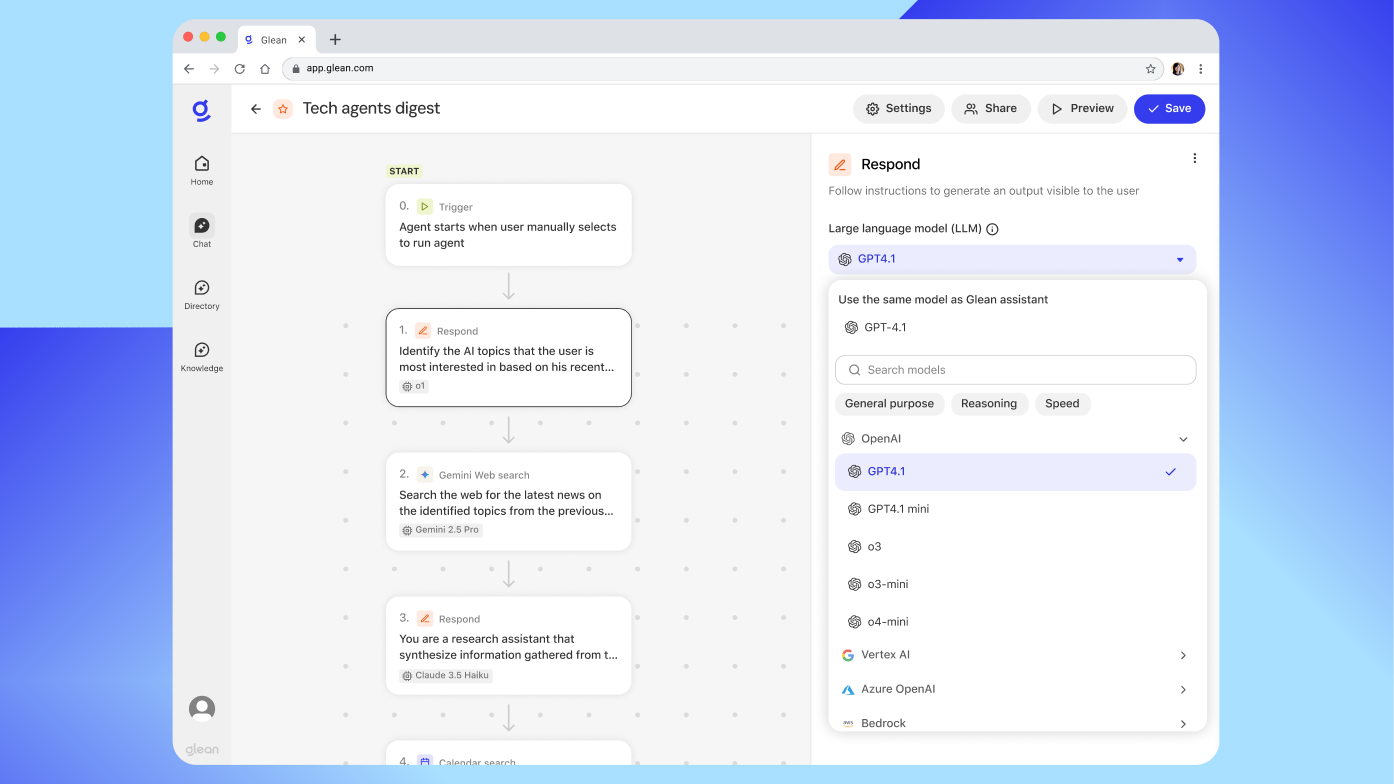Screen dimensions: 1394x784
Task: Click the browser forward arrow
Action: (x=214, y=69)
